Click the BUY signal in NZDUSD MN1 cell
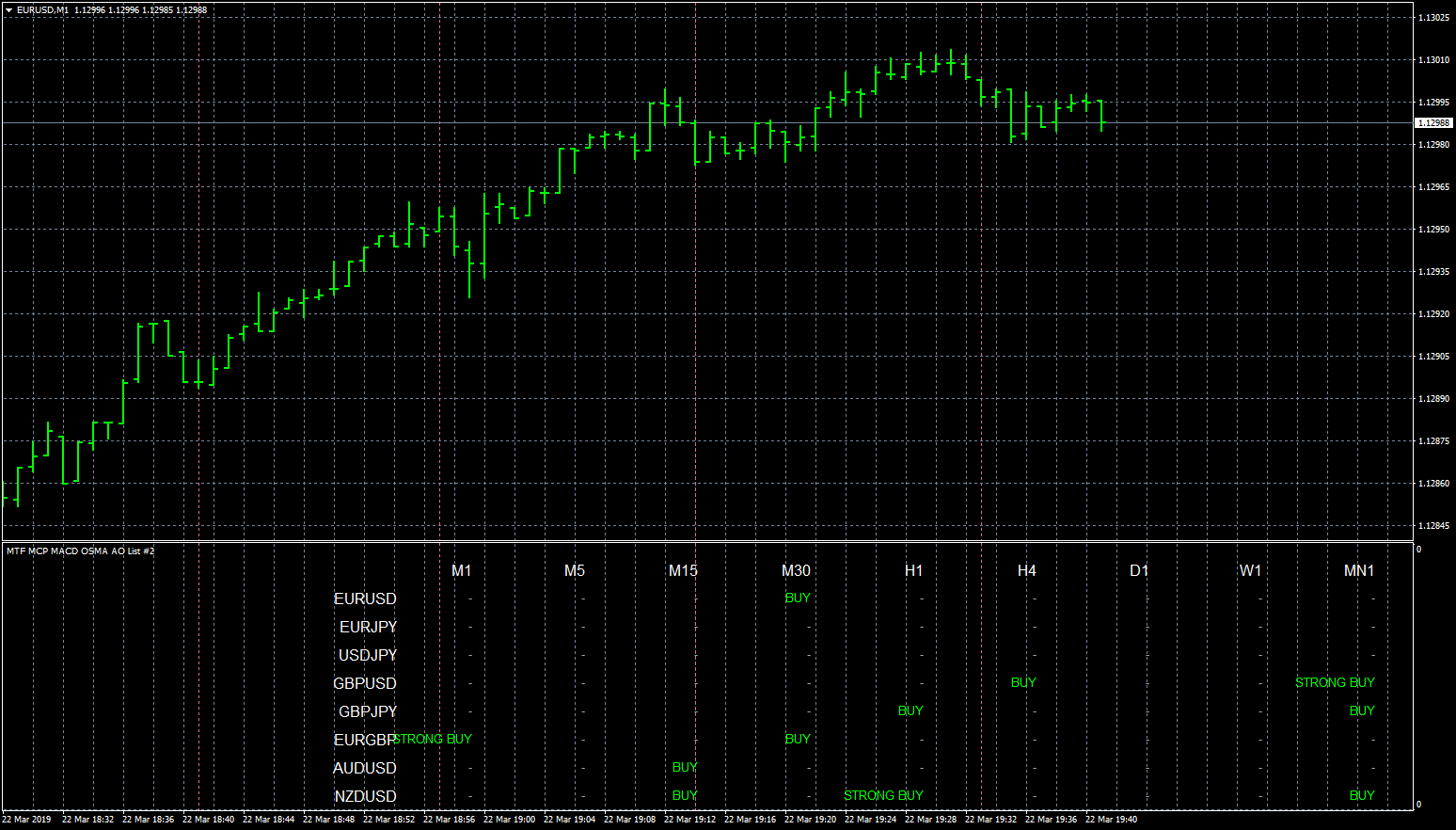The height and width of the screenshot is (830, 1456). (1362, 795)
